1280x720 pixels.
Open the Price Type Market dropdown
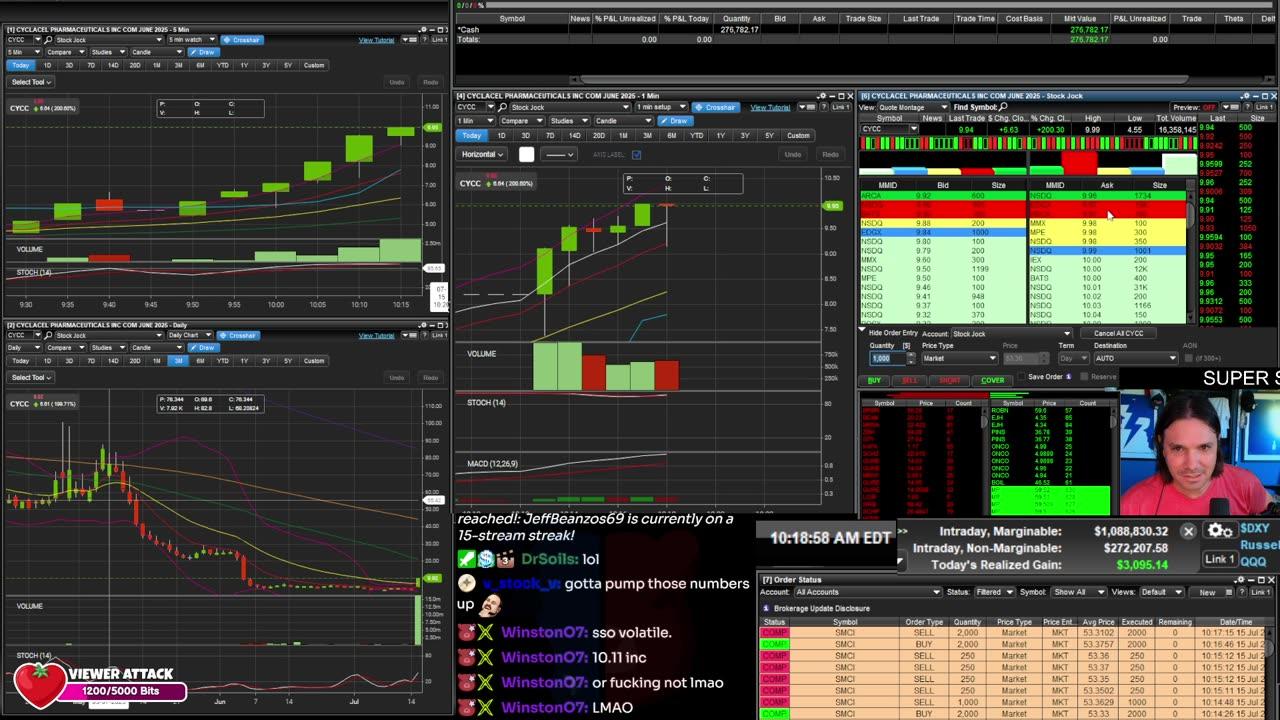click(x=958, y=358)
